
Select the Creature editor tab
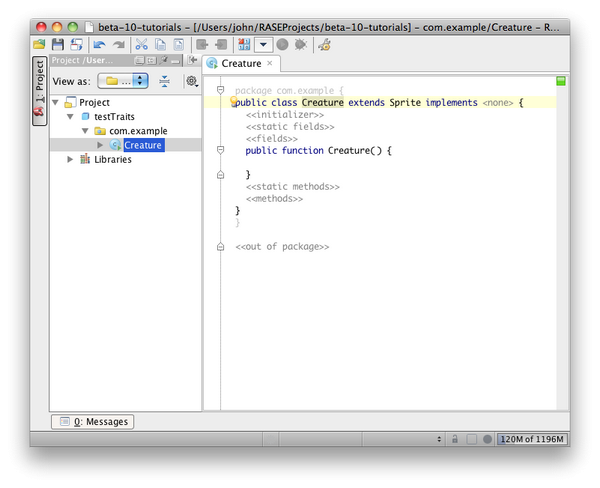[x=239, y=64]
